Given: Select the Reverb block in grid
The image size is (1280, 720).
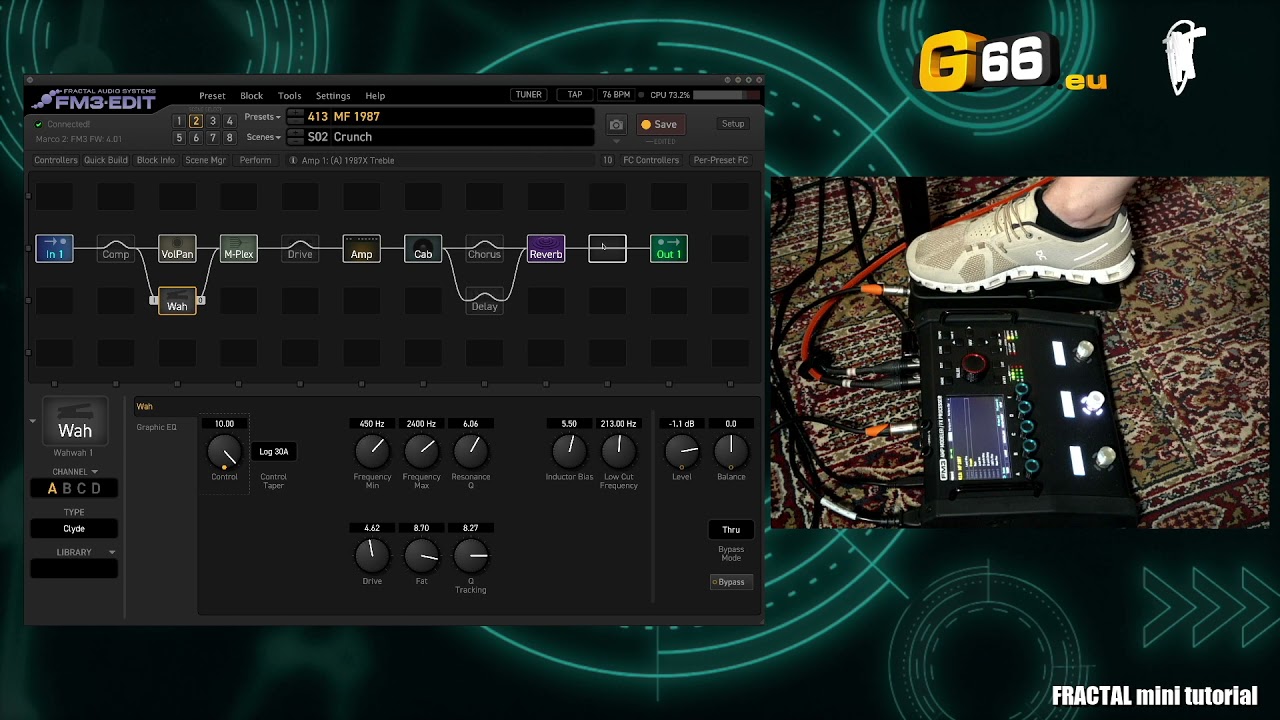Looking at the screenshot, I should [546, 248].
